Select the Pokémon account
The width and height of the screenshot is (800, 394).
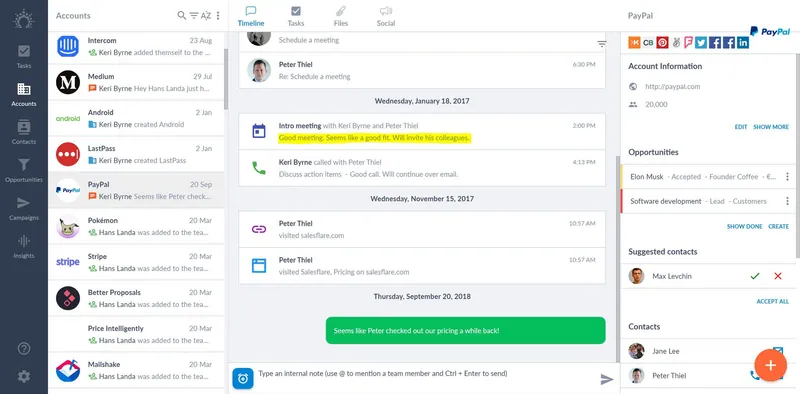point(136,226)
